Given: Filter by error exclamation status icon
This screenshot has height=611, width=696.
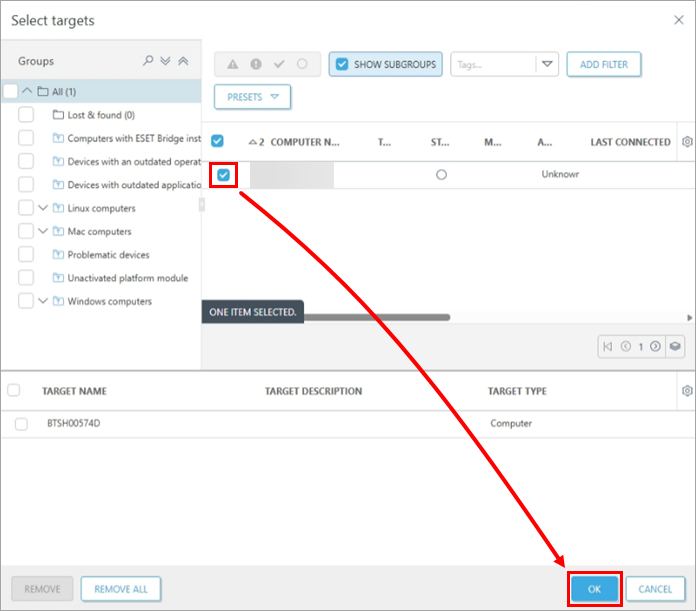Looking at the screenshot, I should click(x=256, y=64).
